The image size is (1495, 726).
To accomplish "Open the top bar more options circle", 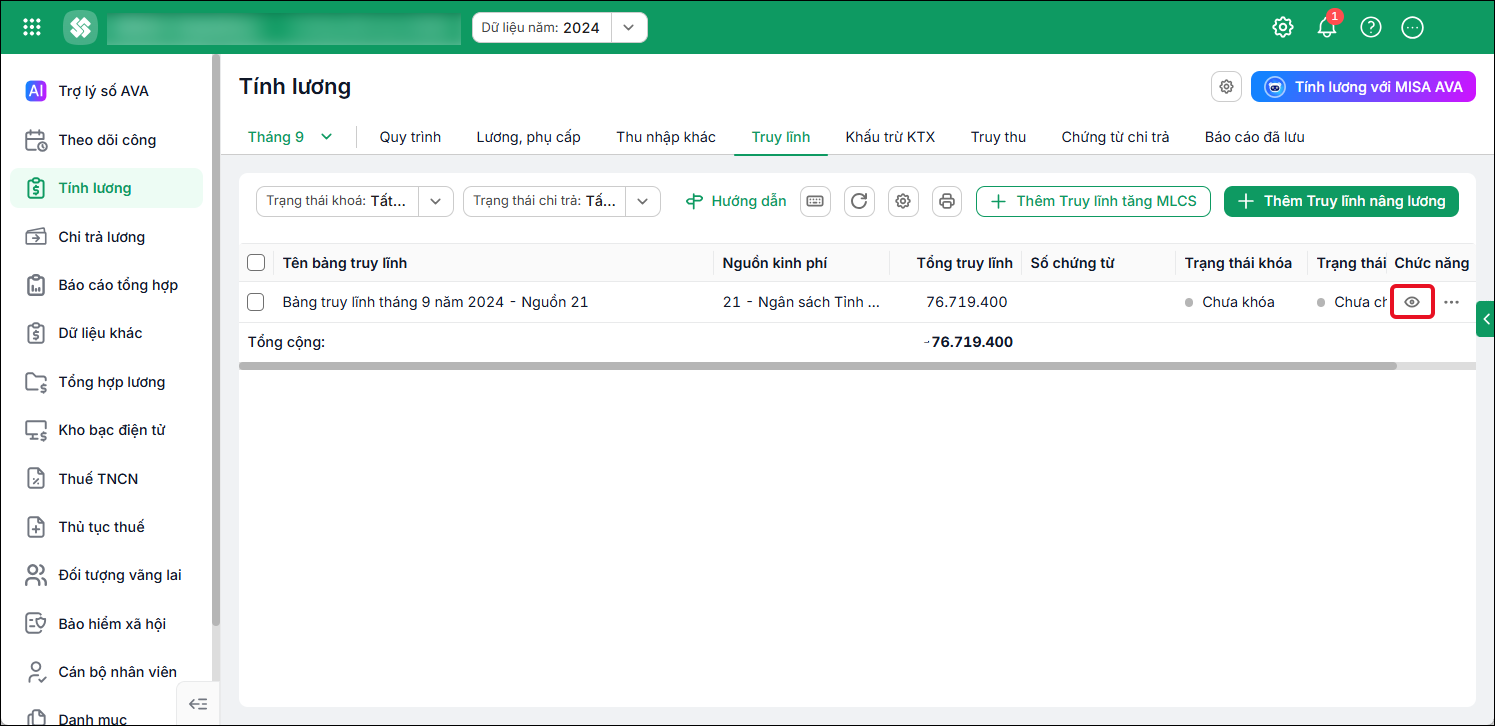I will (x=1412, y=27).
